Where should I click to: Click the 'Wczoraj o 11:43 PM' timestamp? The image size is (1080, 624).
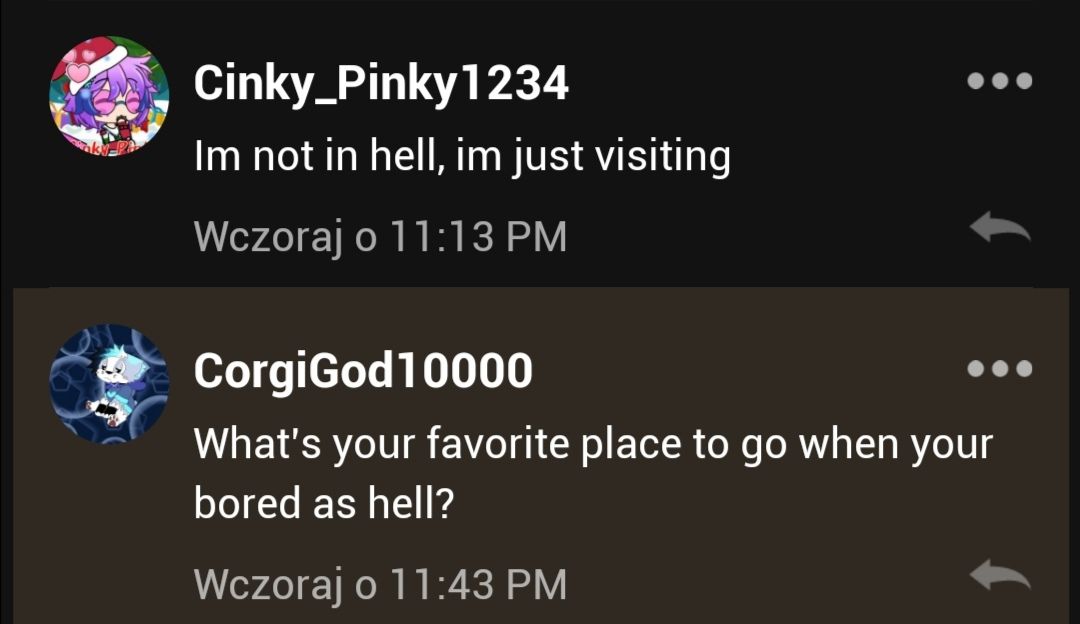click(x=380, y=585)
